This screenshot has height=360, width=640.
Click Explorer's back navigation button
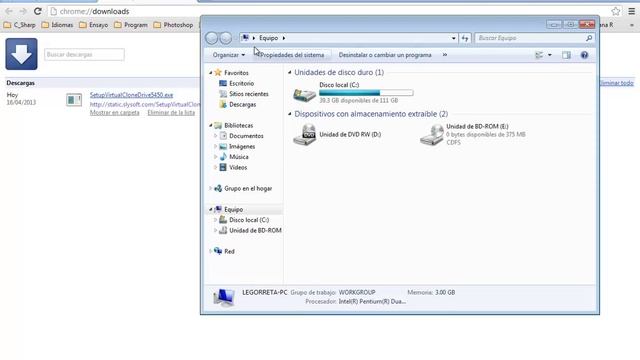(211, 38)
